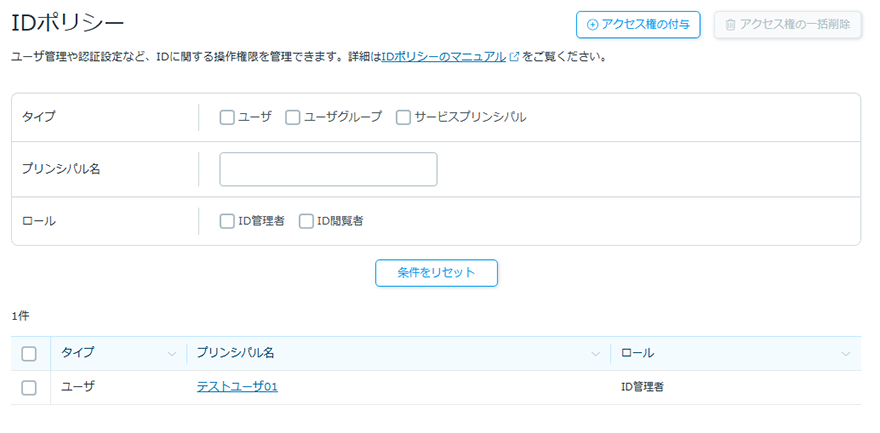Viewport: 880px width, 433px height.
Task: Expand the タイプ column dropdown arrow
Action: click(171, 354)
